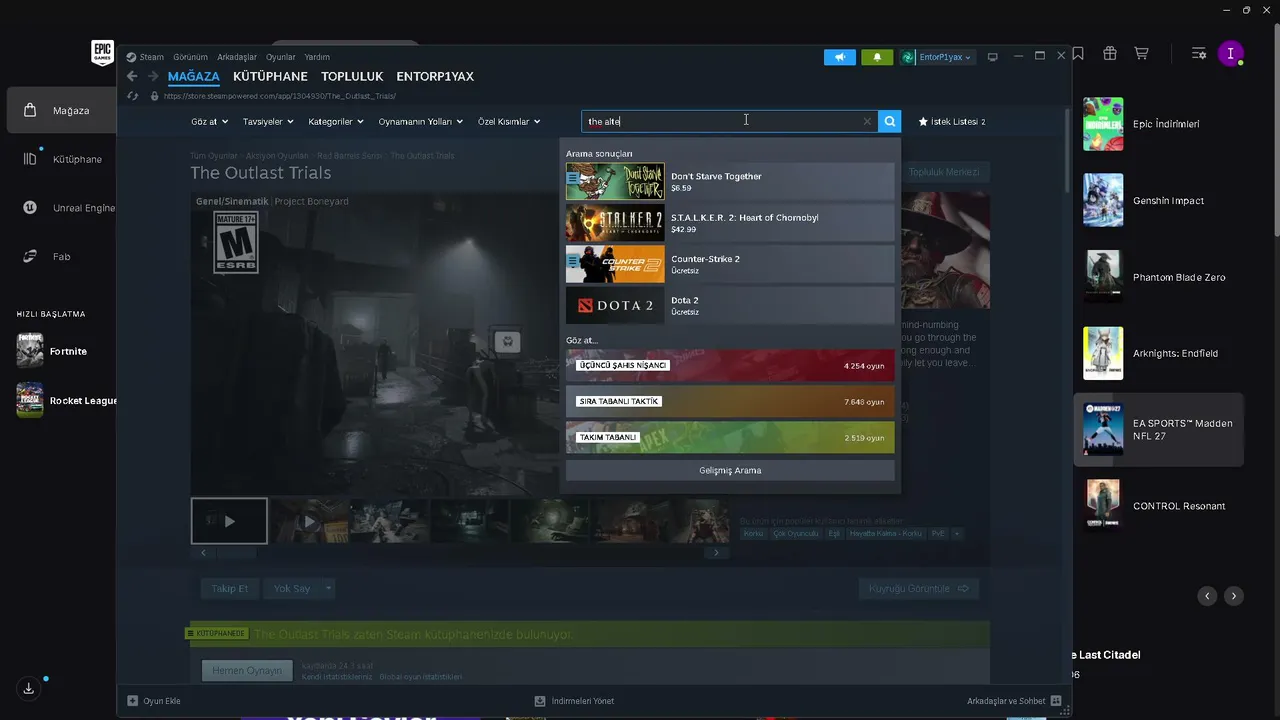The width and height of the screenshot is (1280, 720).
Task: Open the Görünüm menu
Action: pyautogui.click(x=190, y=57)
